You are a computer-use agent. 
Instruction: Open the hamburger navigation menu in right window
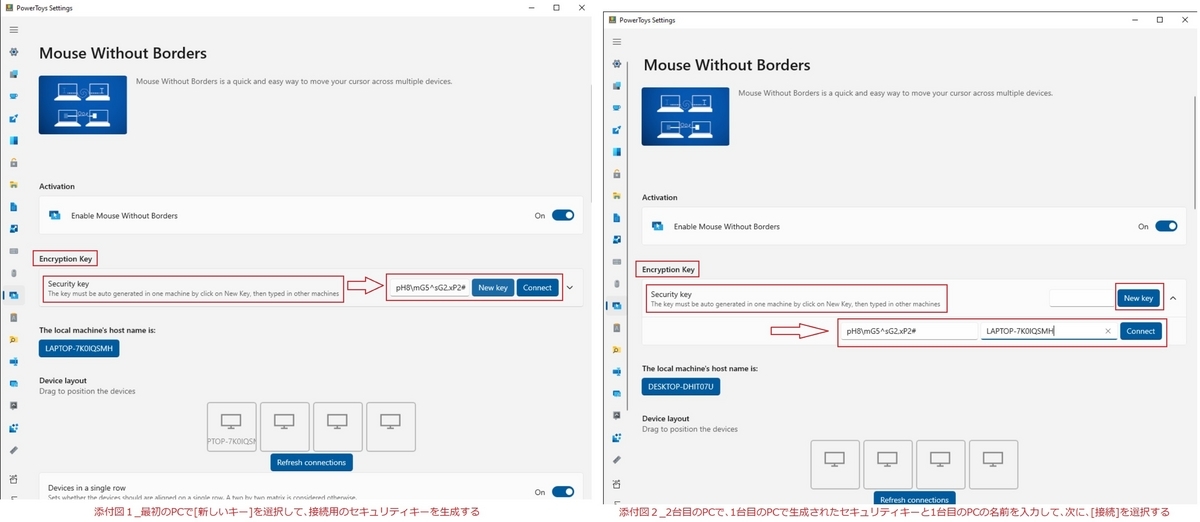(616, 41)
